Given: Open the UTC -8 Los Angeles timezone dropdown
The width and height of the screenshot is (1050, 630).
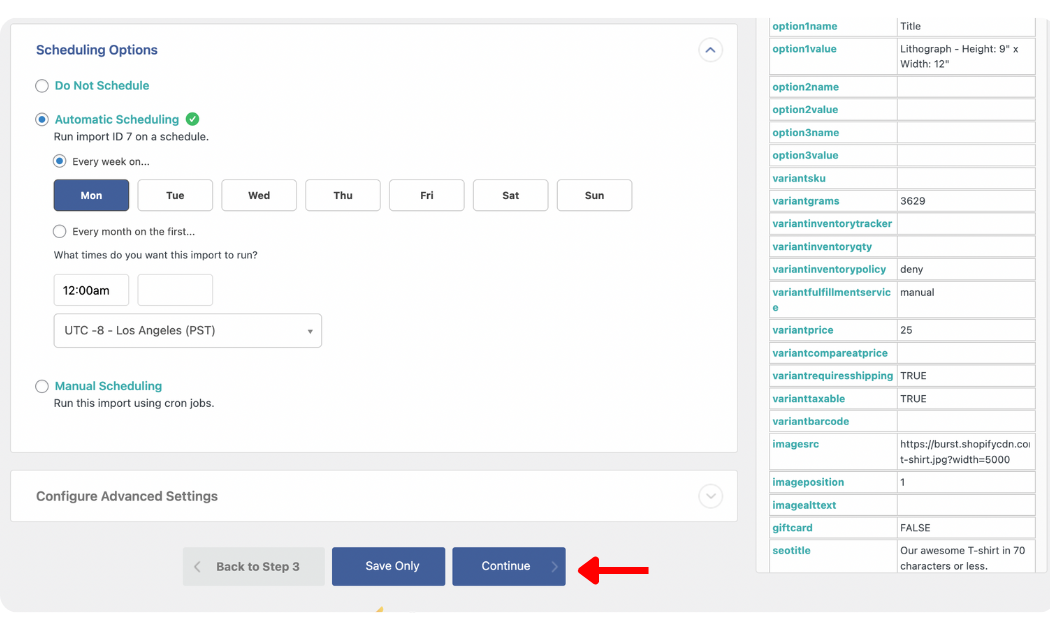Looking at the screenshot, I should [x=187, y=330].
